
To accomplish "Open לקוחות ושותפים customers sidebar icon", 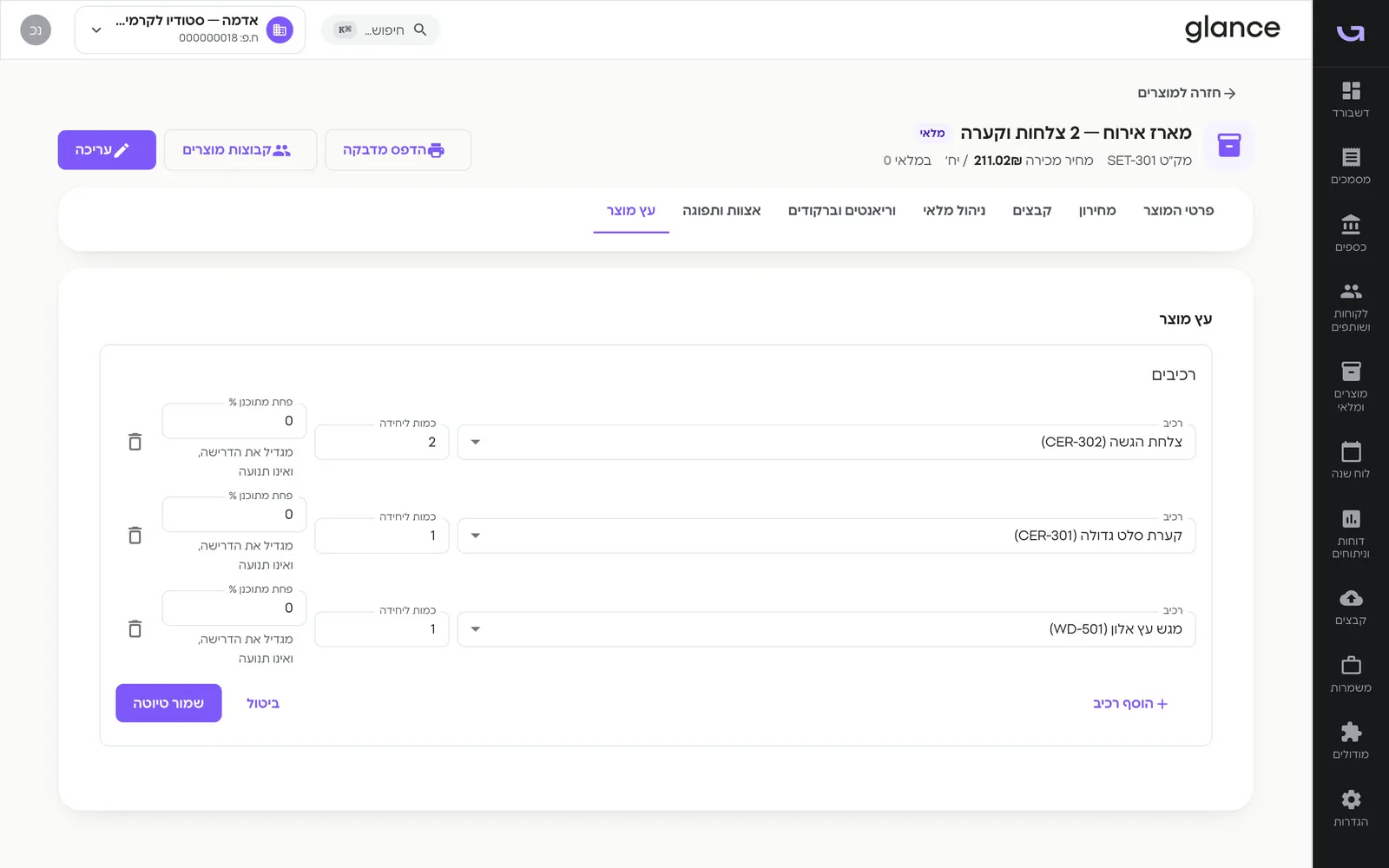I will pos(1351,292).
